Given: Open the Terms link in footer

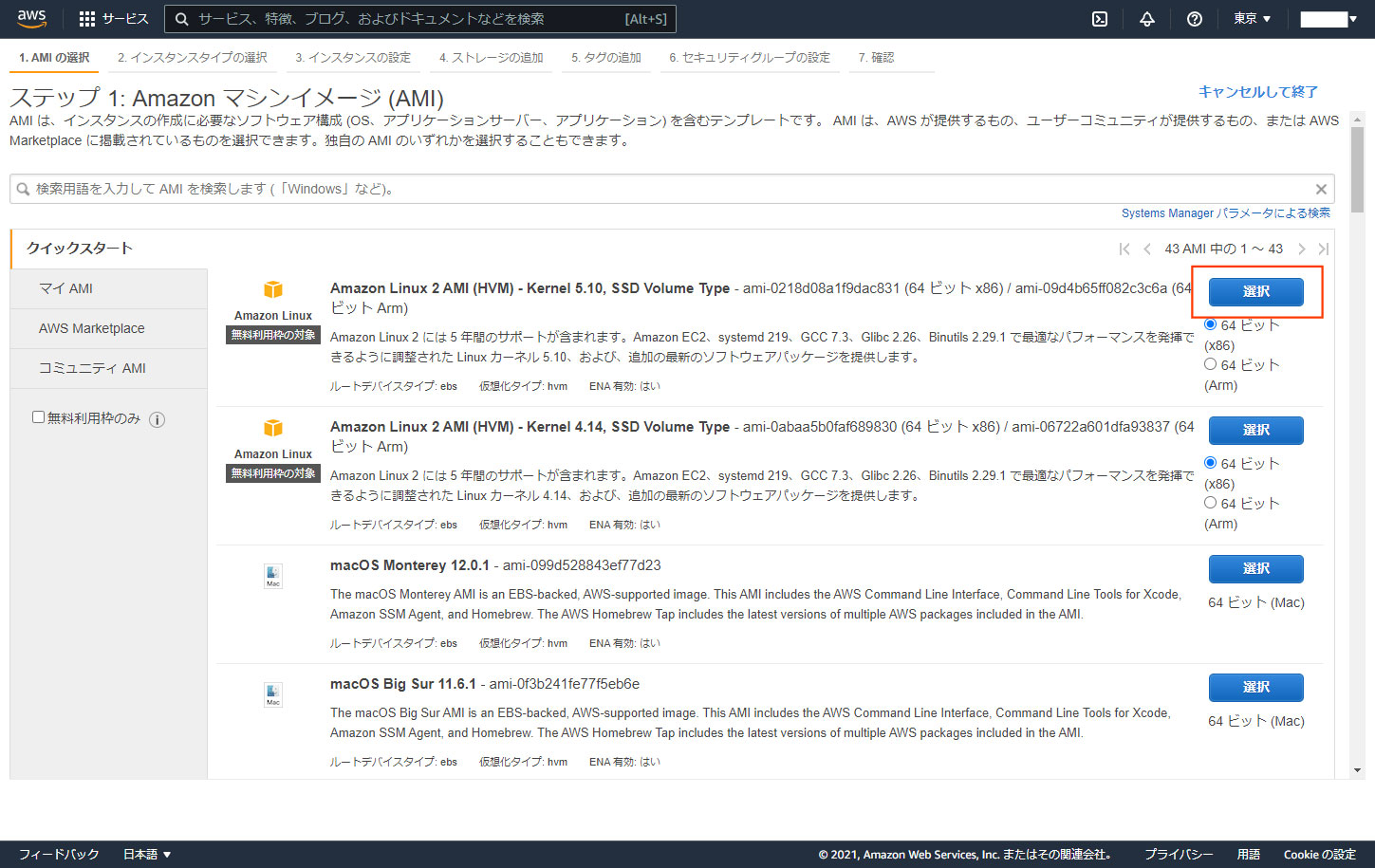Looking at the screenshot, I should pyautogui.click(x=1249, y=854).
